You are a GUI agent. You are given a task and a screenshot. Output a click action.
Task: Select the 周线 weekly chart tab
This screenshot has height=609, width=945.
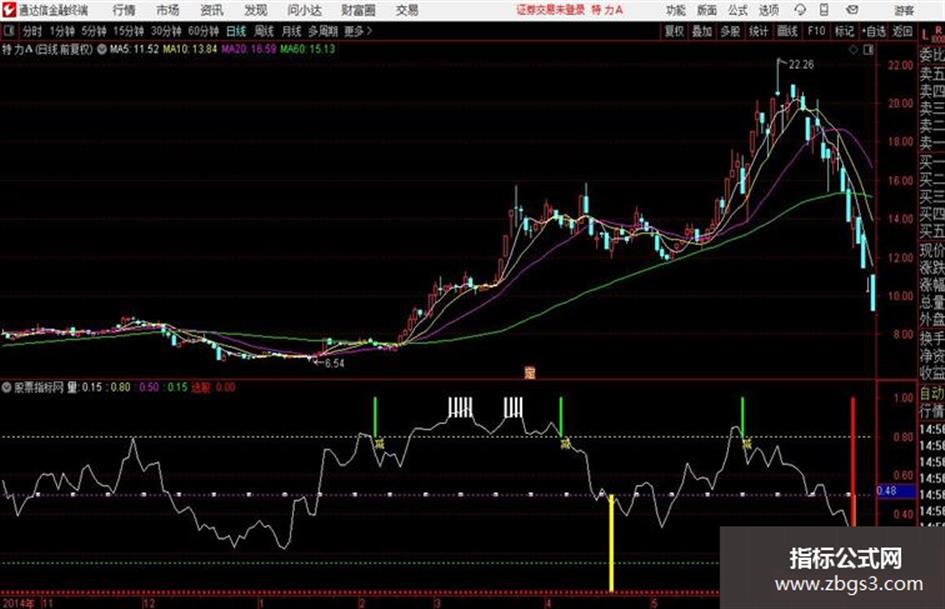coord(264,31)
